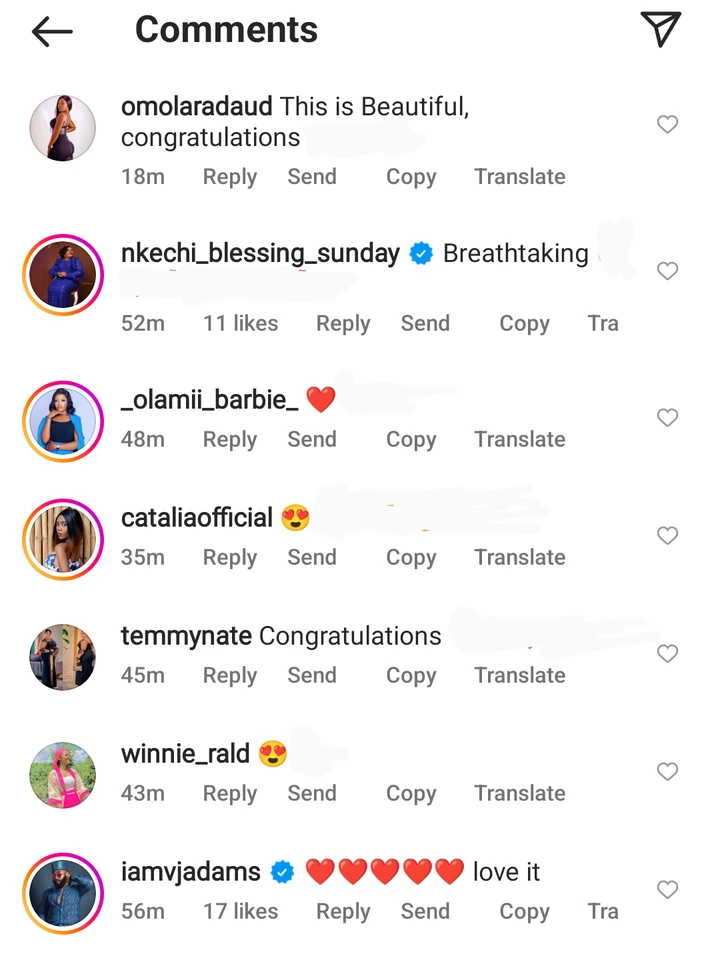The width and height of the screenshot is (720, 956).
Task: Show 17 likes on iamvjadams comment
Action: pos(240,911)
